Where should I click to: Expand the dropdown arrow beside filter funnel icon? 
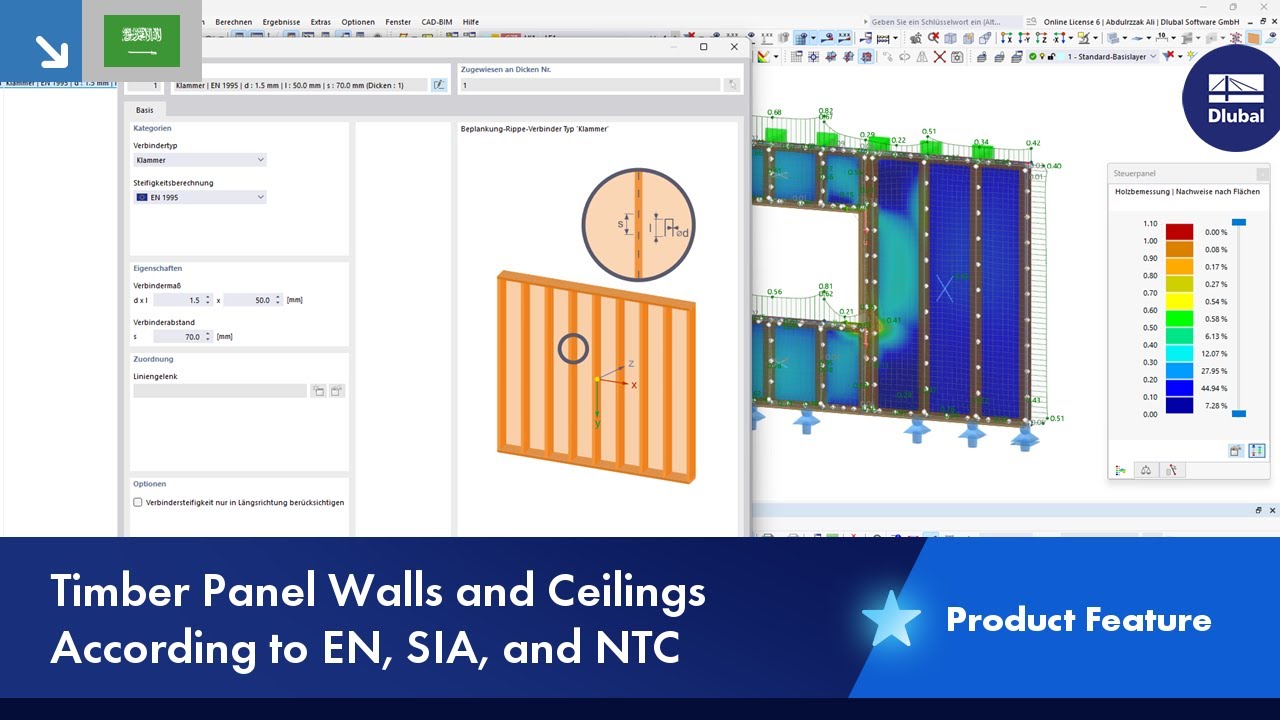point(1180,57)
